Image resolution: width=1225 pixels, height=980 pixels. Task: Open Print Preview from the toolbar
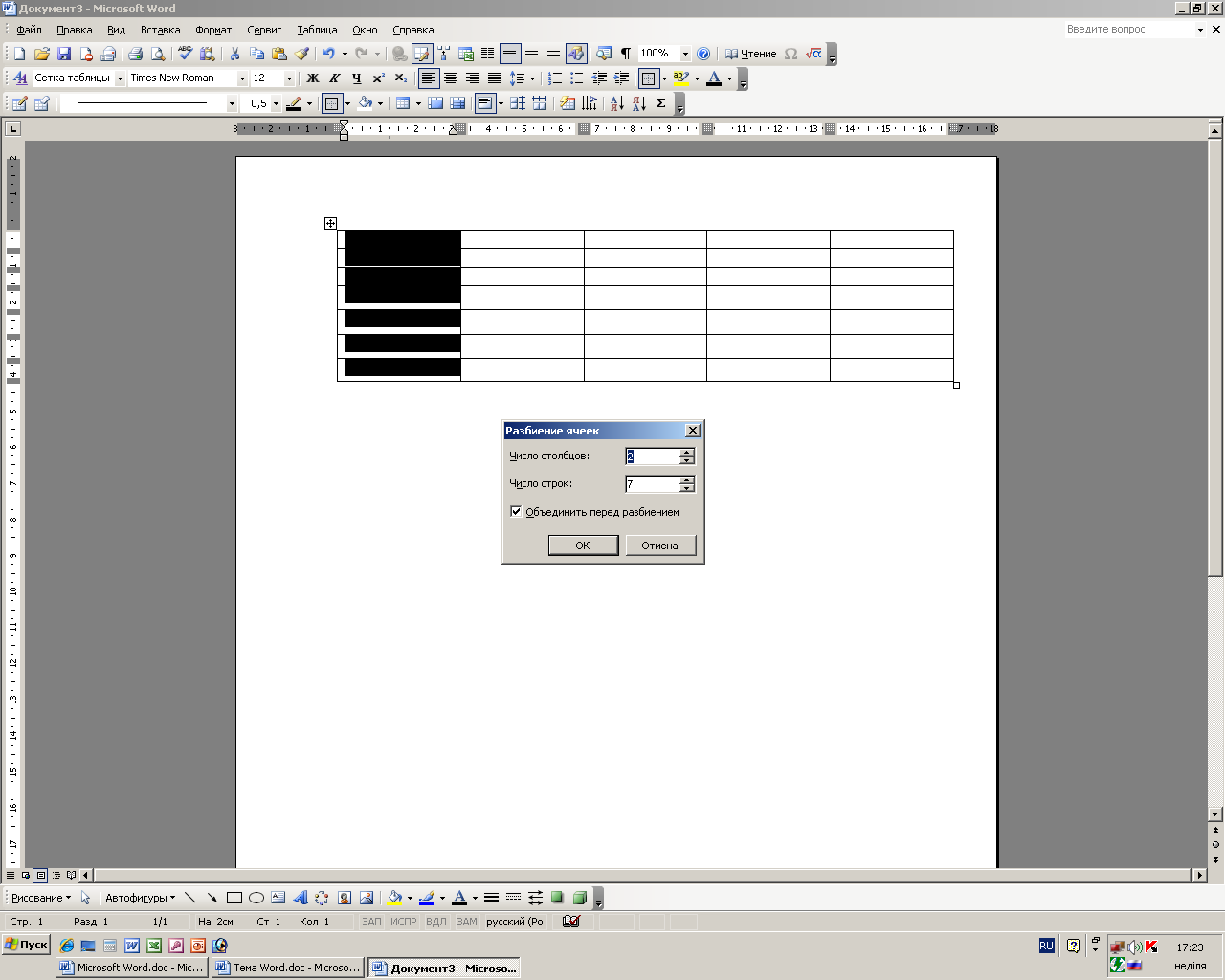tap(158, 54)
